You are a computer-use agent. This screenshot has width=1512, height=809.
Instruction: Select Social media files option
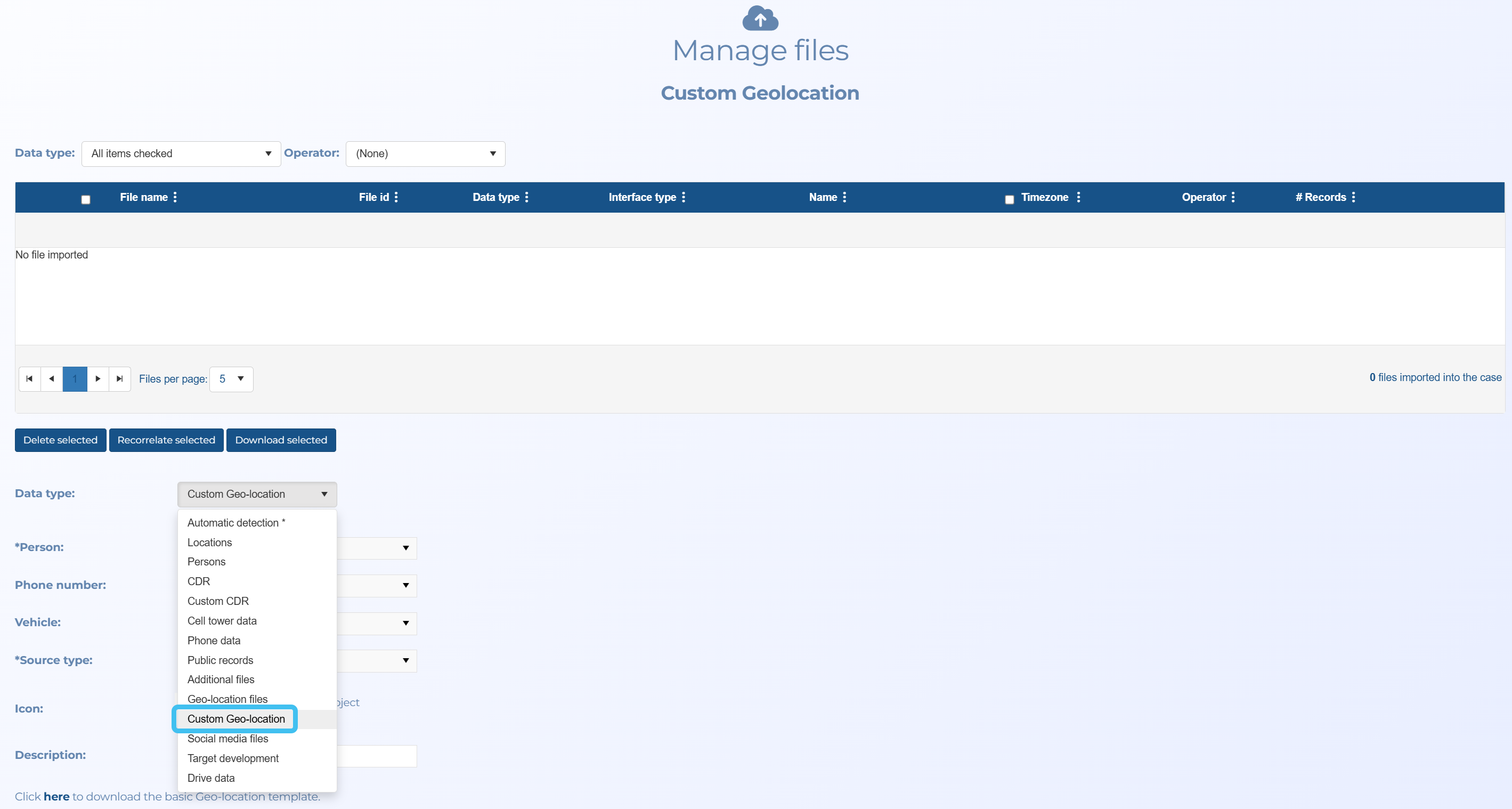click(x=227, y=739)
